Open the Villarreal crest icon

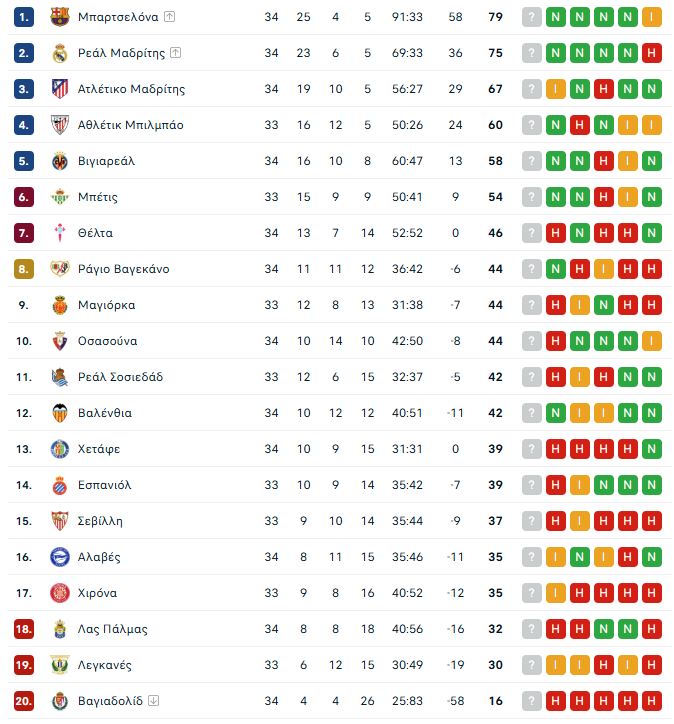coord(60,161)
